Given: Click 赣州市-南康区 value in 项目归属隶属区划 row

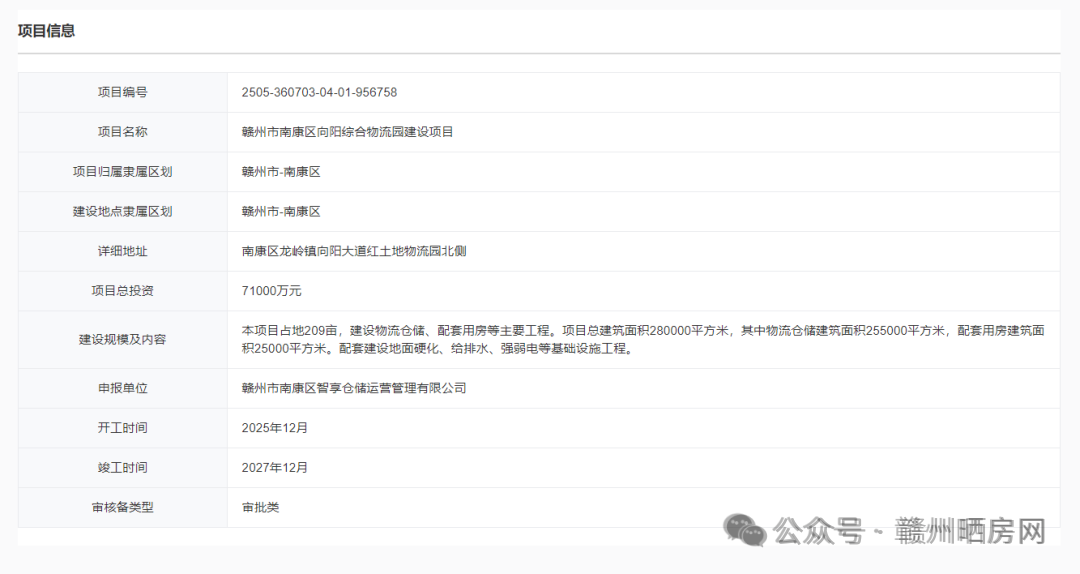Looking at the screenshot, I should 281,172.
